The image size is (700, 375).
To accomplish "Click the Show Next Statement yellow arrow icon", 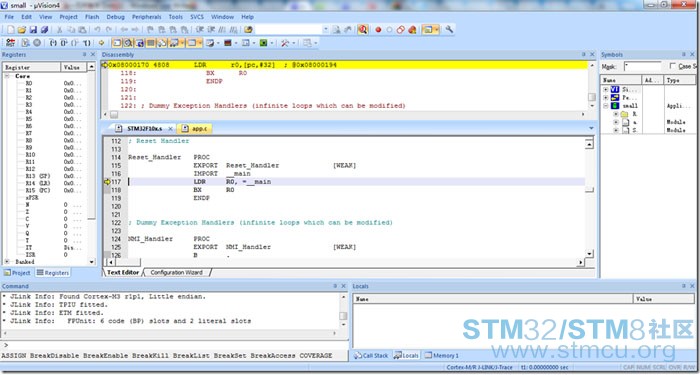I will (x=101, y=43).
